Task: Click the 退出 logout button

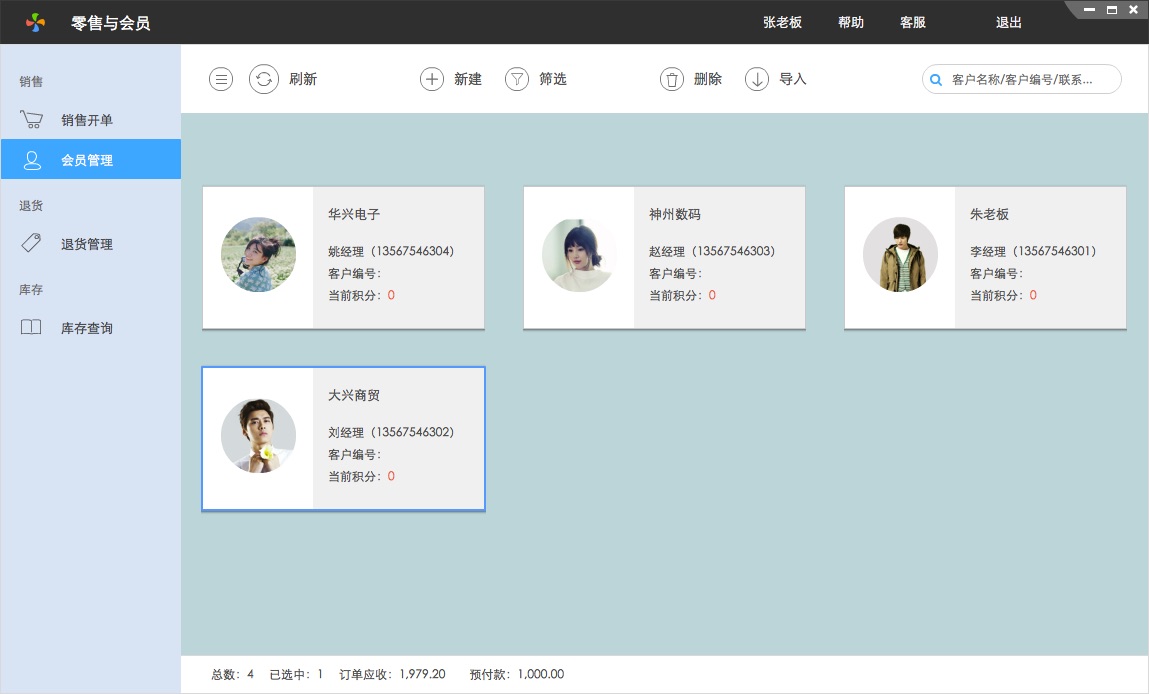Action: click(1009, 22)
